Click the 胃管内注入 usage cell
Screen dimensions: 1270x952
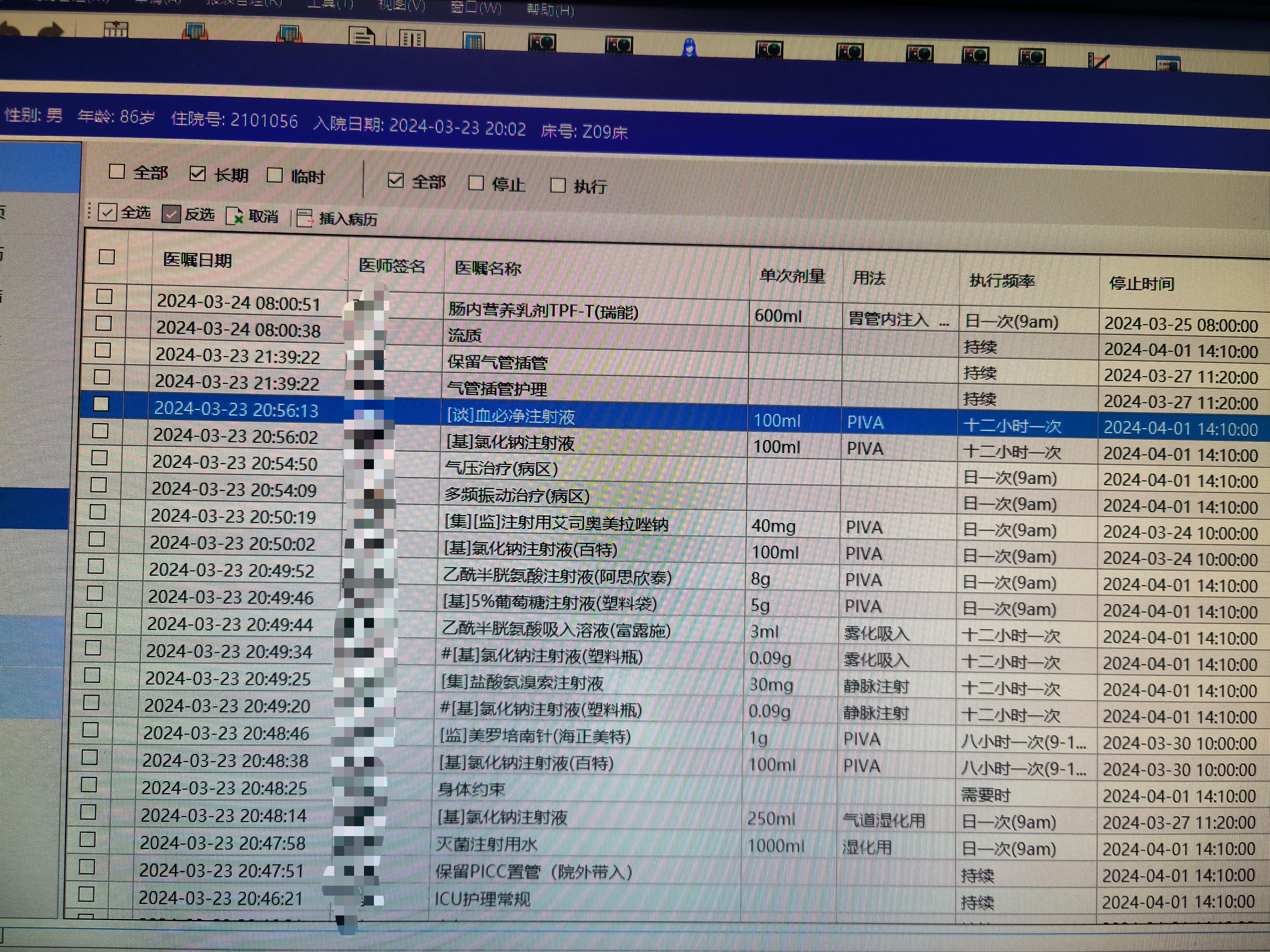[900, 319]
